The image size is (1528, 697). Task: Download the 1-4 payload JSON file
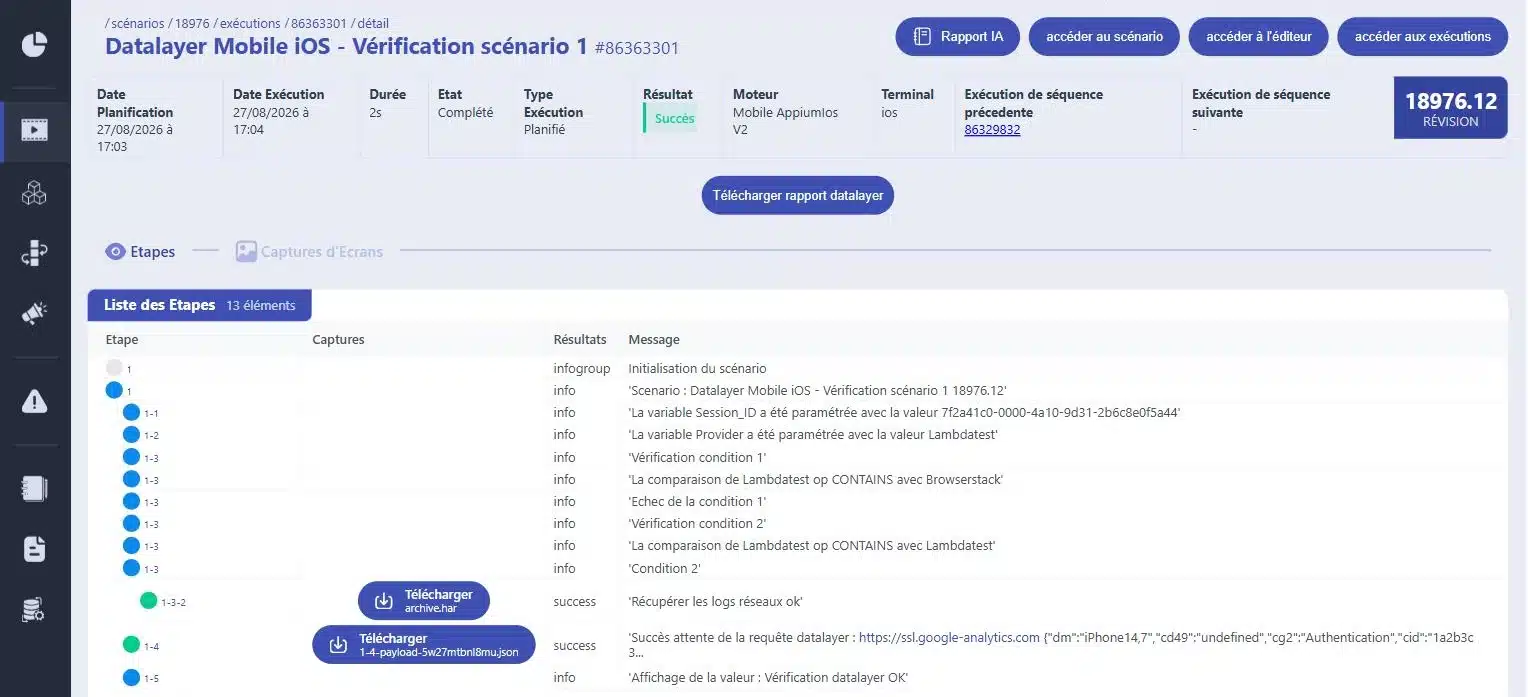tap(424, 645)
